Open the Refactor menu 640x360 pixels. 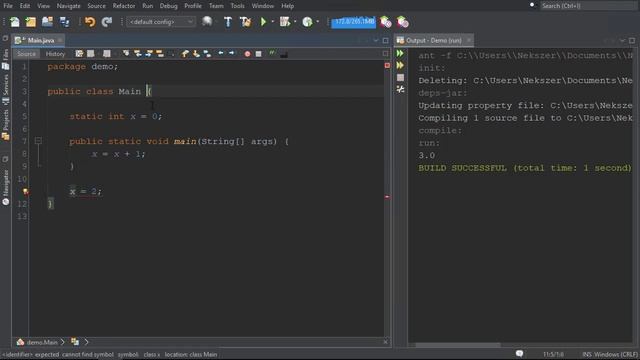tap(124, 6)
